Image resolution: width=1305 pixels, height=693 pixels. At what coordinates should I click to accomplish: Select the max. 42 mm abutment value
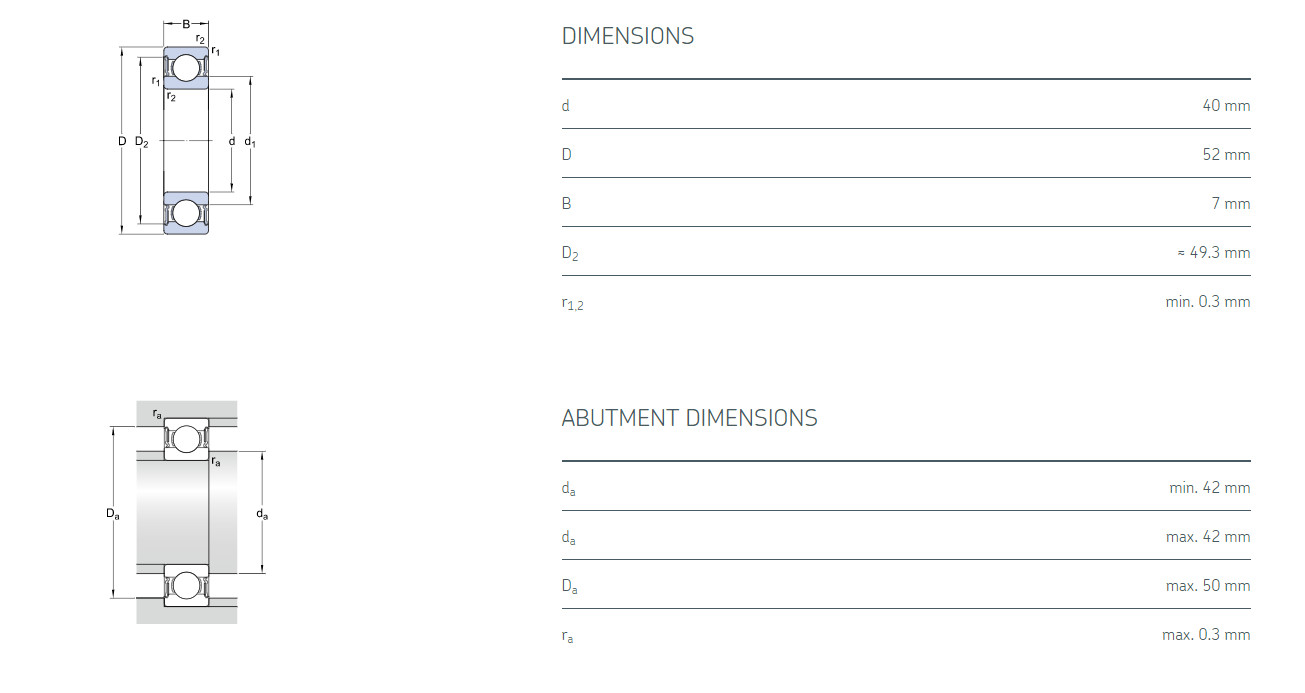pos(1207,537)
